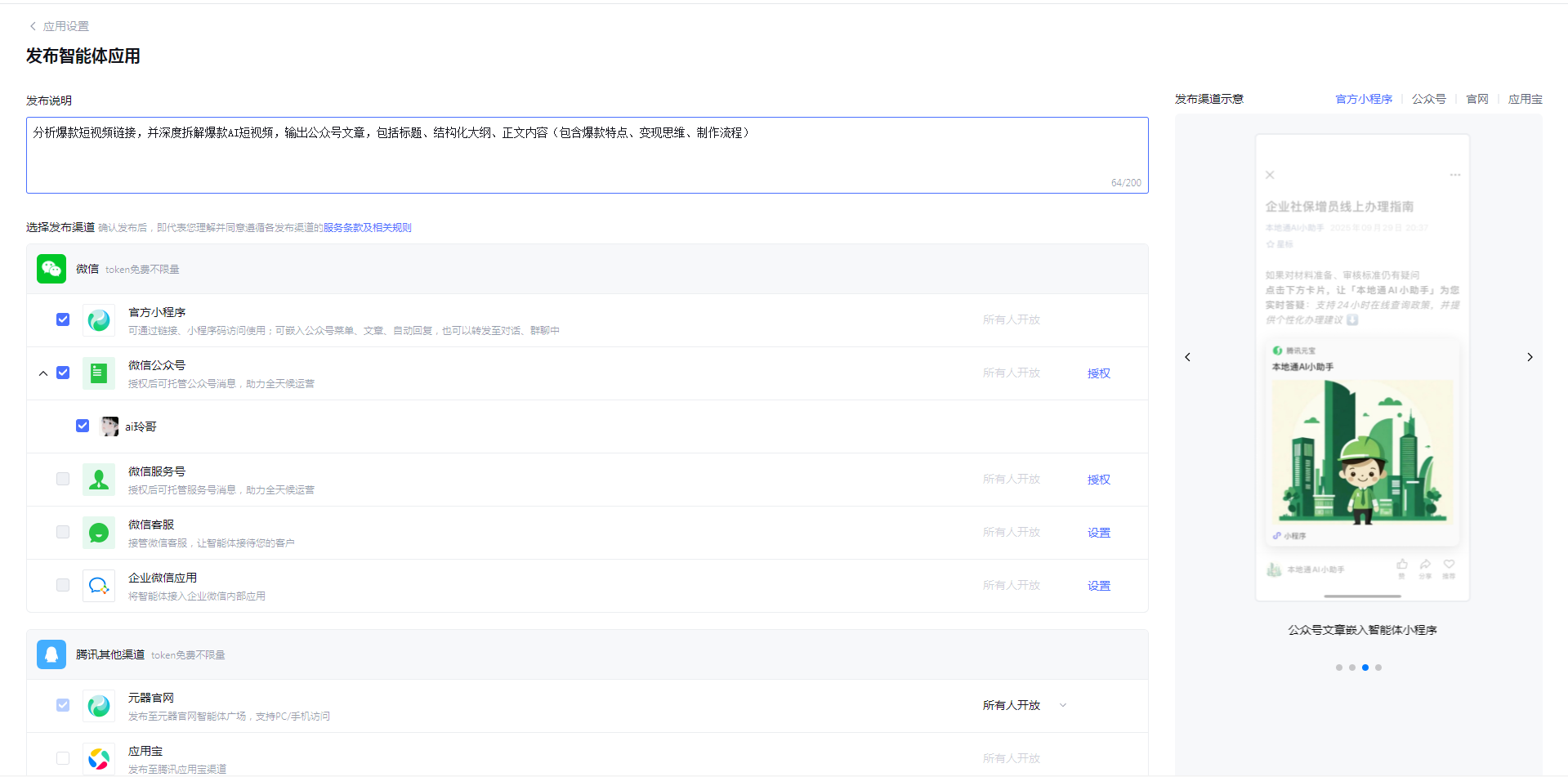Screen dimensions: 1568x777
Task: Jump to the first carousel slide dot
Action: (x=1338, y=668)
